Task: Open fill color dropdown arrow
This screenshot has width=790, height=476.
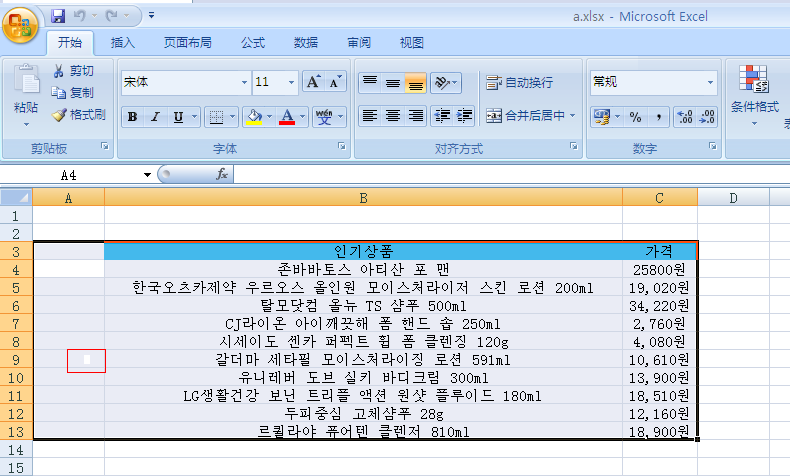Action: click(x=270, y=117)
